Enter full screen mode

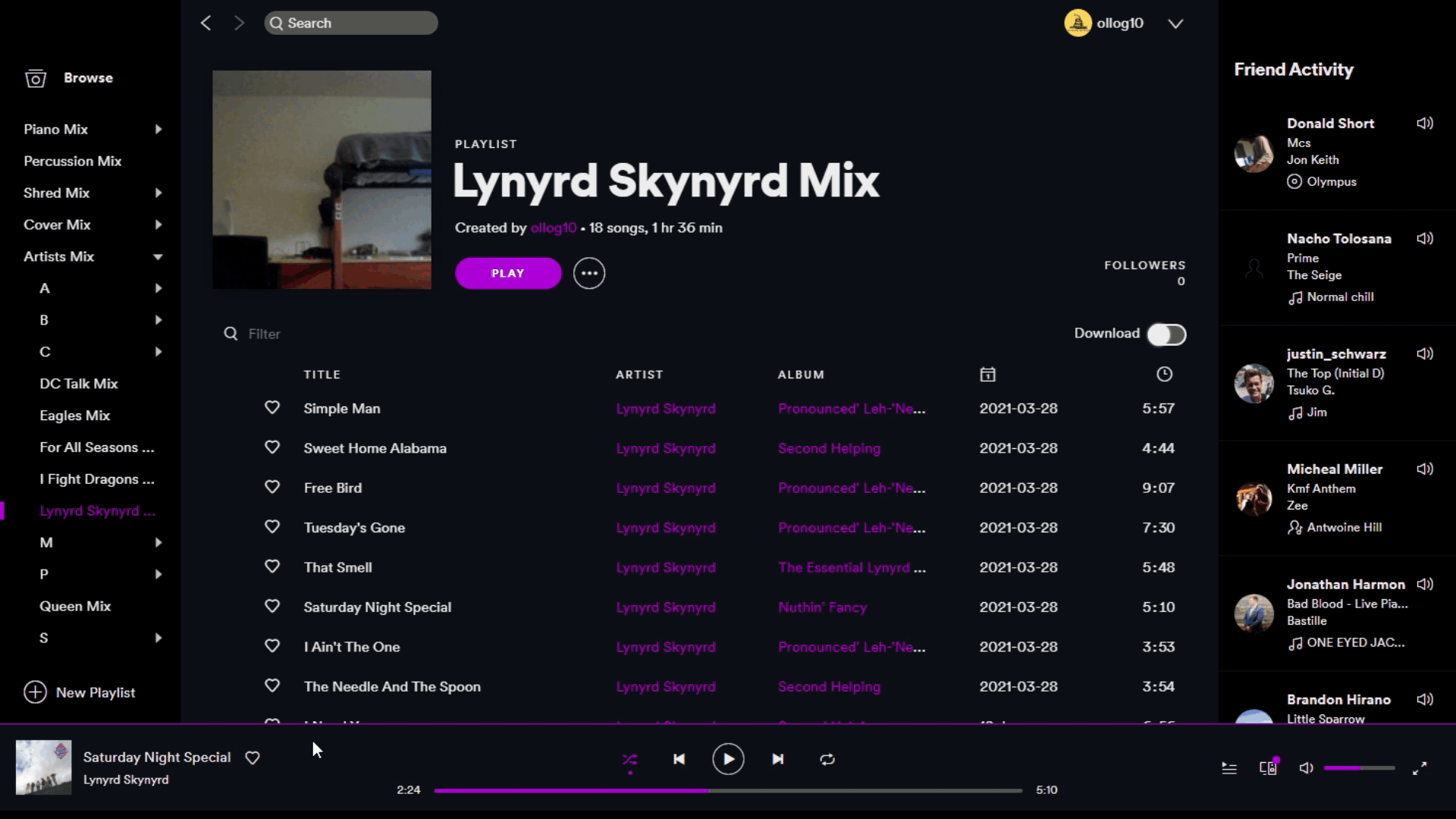click(1420, 768)
